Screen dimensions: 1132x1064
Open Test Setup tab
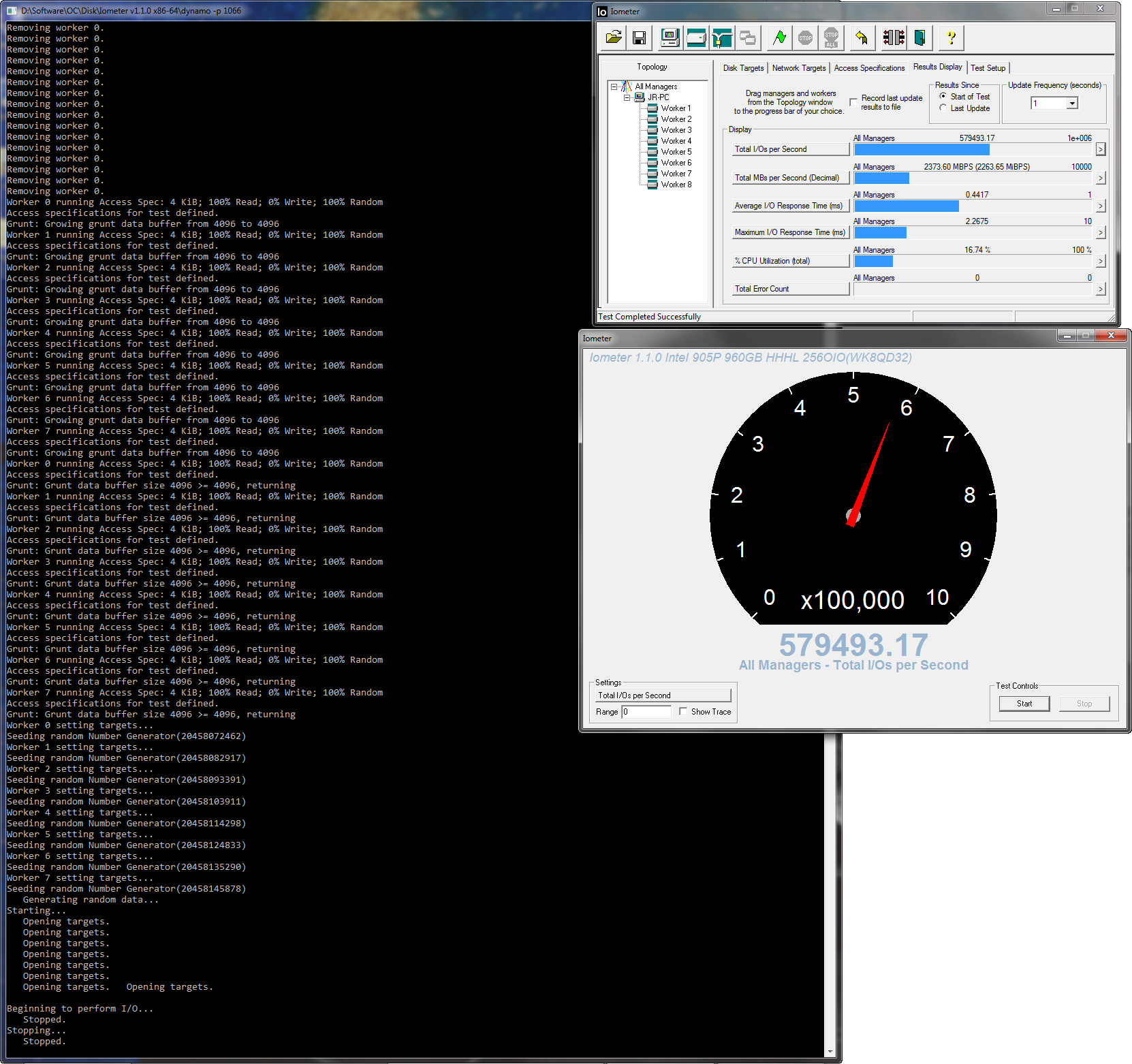point(988,68)
